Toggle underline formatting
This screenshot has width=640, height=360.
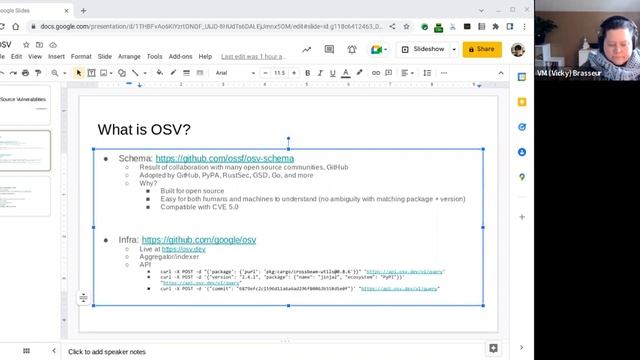pos(333,73)
